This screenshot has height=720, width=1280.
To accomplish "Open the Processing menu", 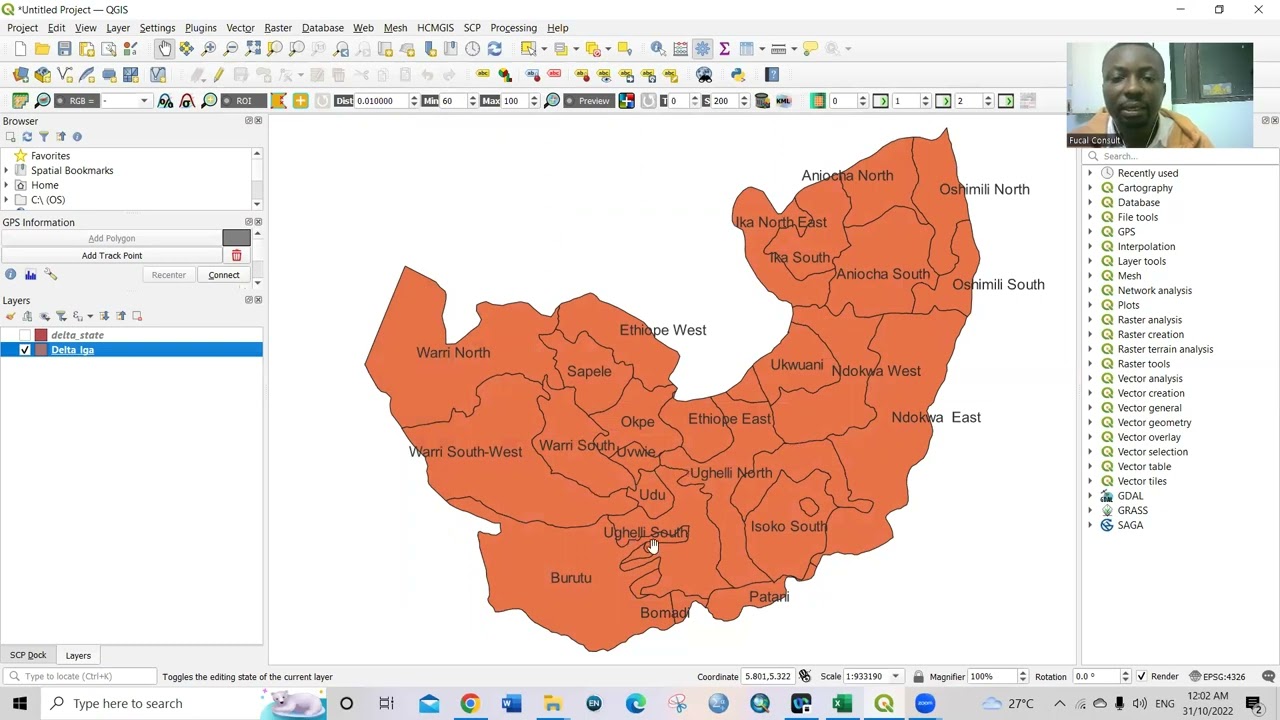I will pos(513,27).
